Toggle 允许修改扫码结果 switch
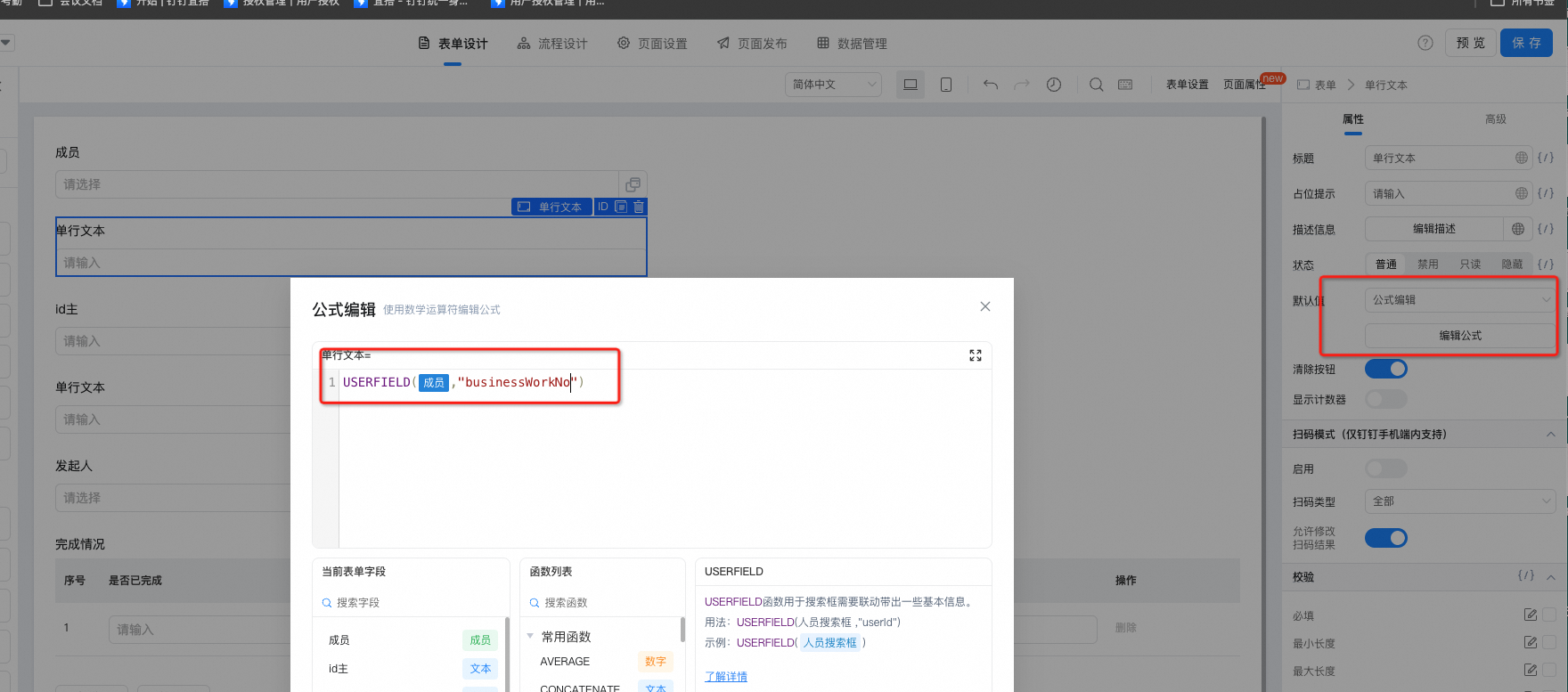The width and height of the screenshot is (1568, 692). coord(1386,538)
